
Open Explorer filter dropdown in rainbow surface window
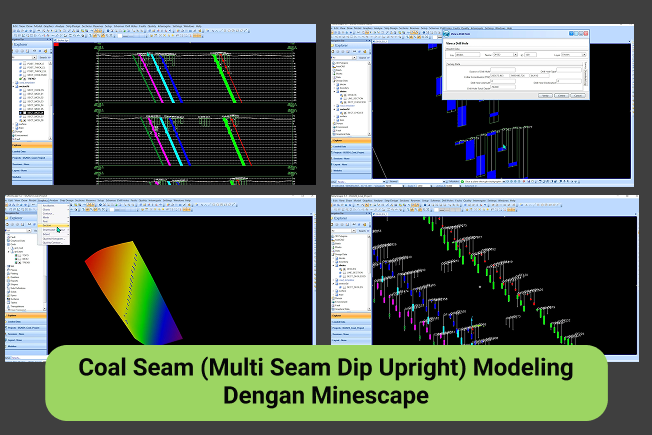point(29,230)
